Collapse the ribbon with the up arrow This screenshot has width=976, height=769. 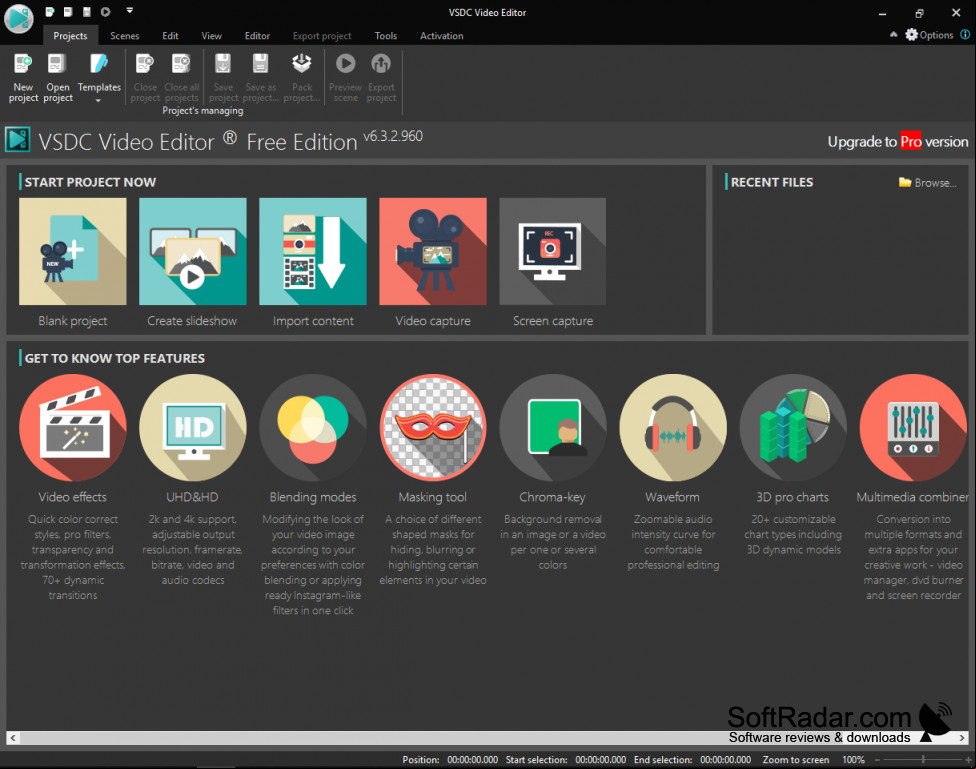click(893, 35)
